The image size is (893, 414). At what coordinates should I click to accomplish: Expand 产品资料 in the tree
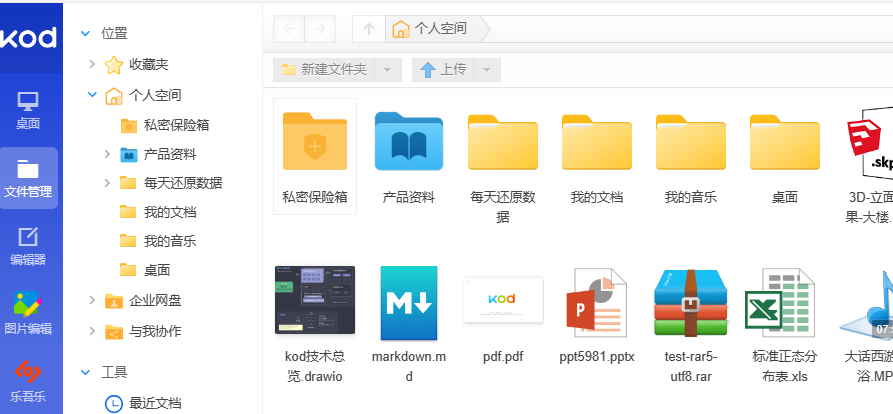pyautogui.click(x=107, y=154)
